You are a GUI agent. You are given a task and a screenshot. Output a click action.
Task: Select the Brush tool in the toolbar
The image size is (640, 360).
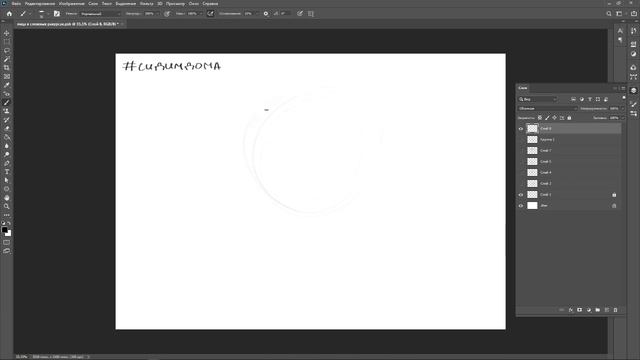click(7, 102)
